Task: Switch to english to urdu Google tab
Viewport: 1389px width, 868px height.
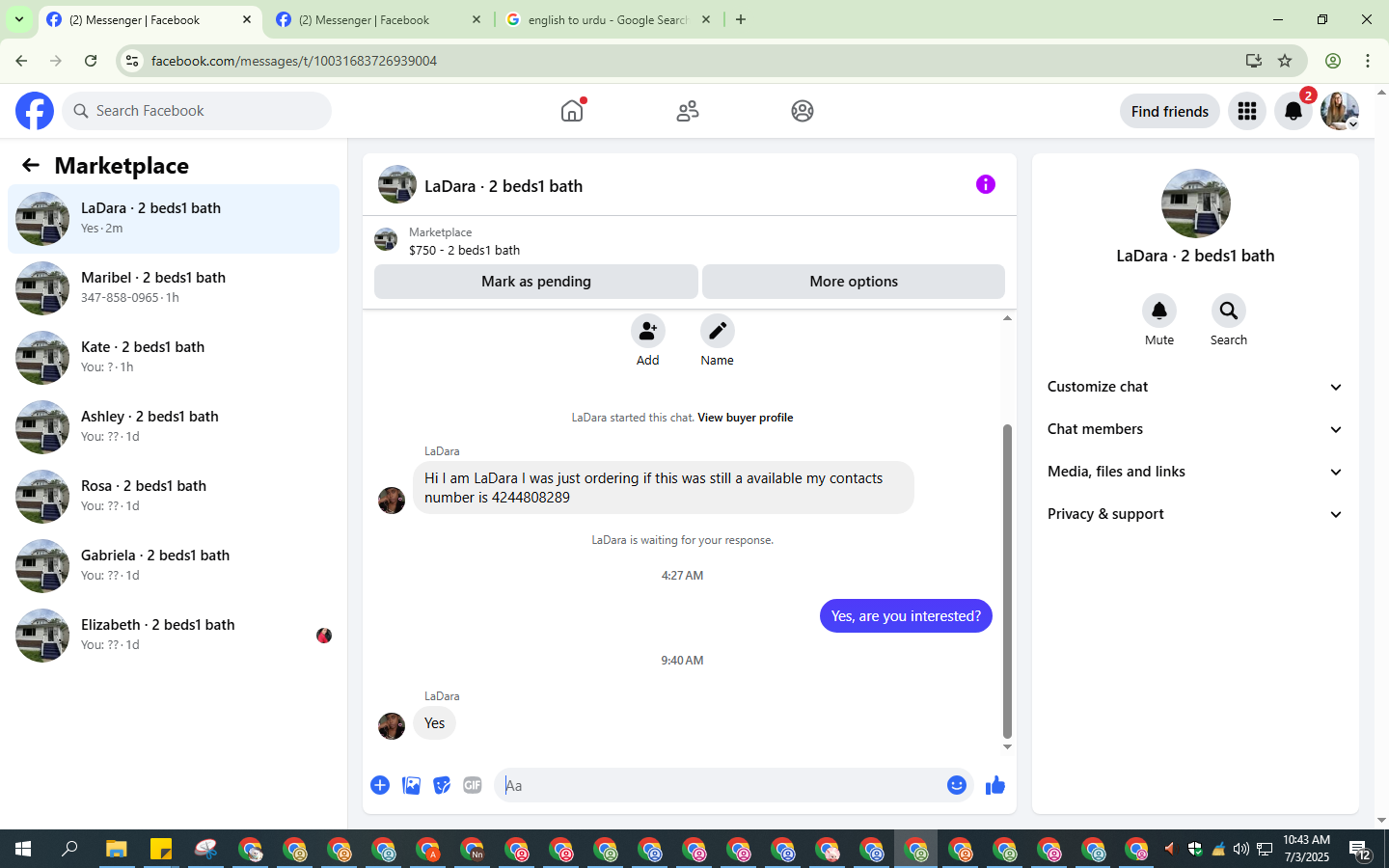Action: point(608,19)
